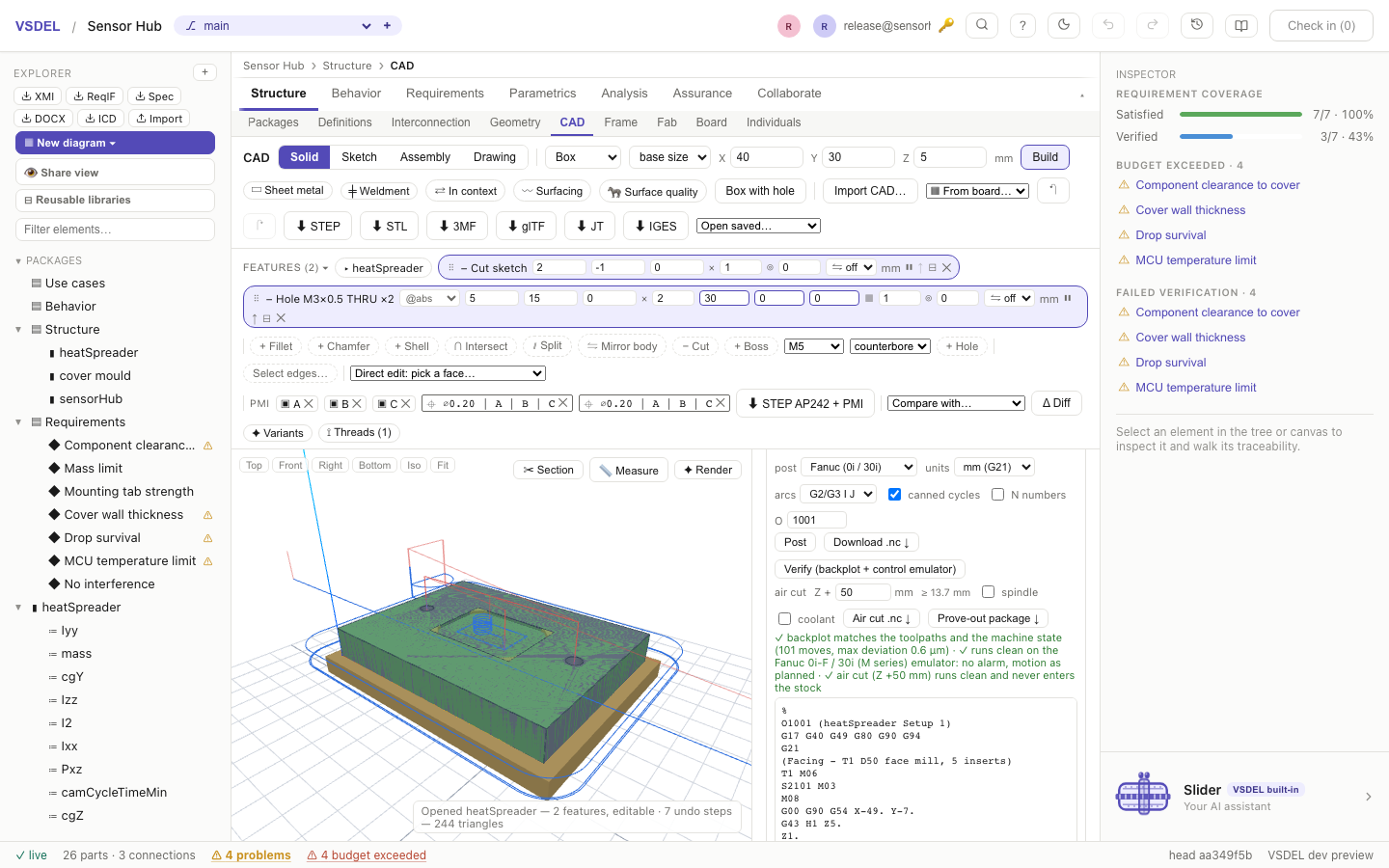Open Cover wall thickness link under Budget Exceeded
1389x868 pixels.
click(x=1190, y=210)
